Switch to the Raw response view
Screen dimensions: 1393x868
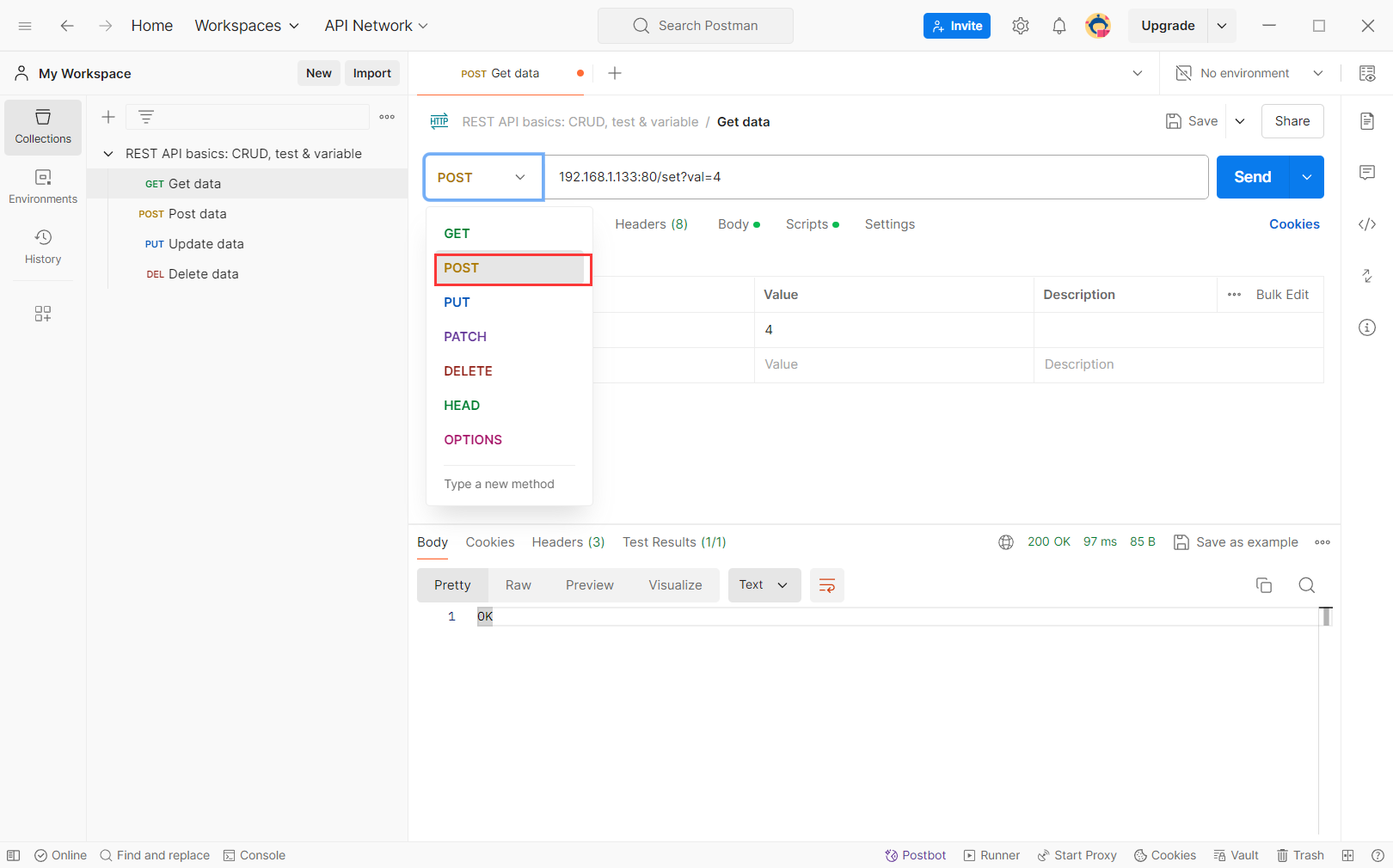[x=519, y=585]
